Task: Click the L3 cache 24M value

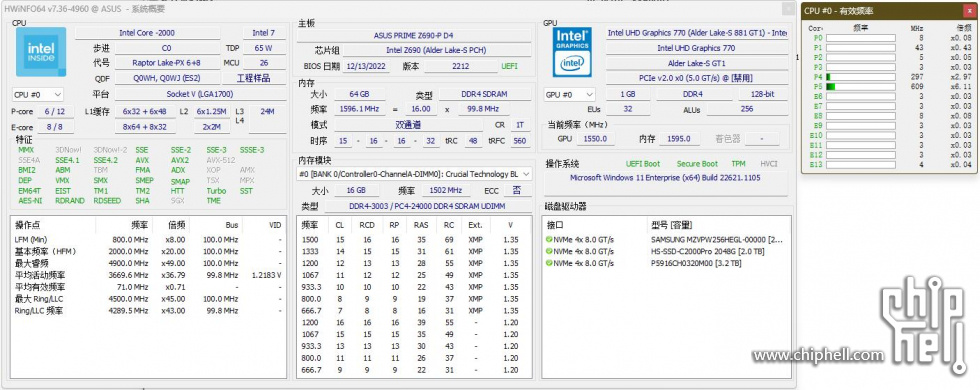Action: (x=268, y=111)
